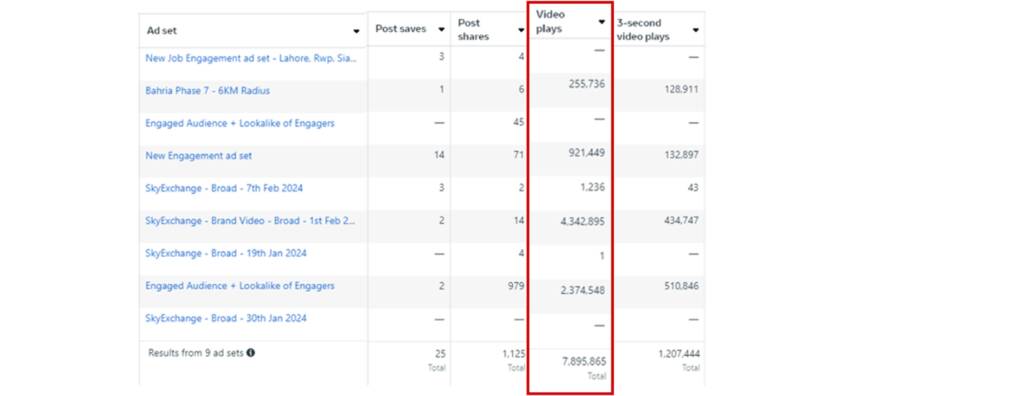Select the 7,895,865 total video plays cell
Image resolution: width=1024 pixels, height=396 pixels.
click(583, 361)
